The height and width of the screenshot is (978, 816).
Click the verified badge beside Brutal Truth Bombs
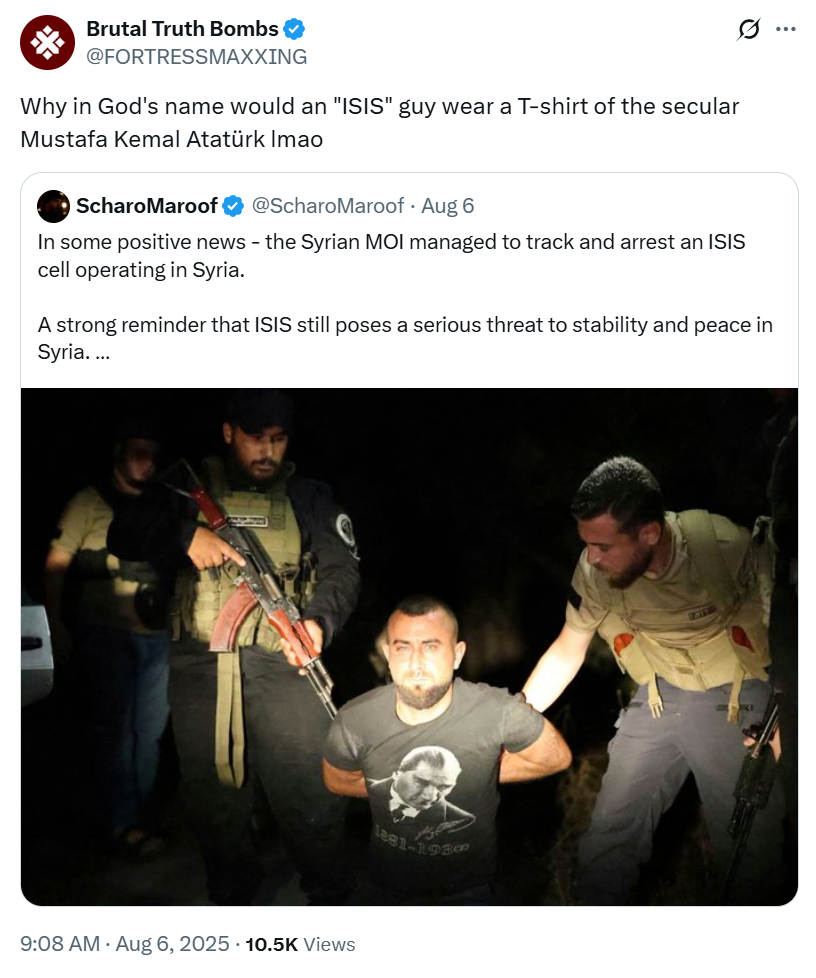click(294, 29)
